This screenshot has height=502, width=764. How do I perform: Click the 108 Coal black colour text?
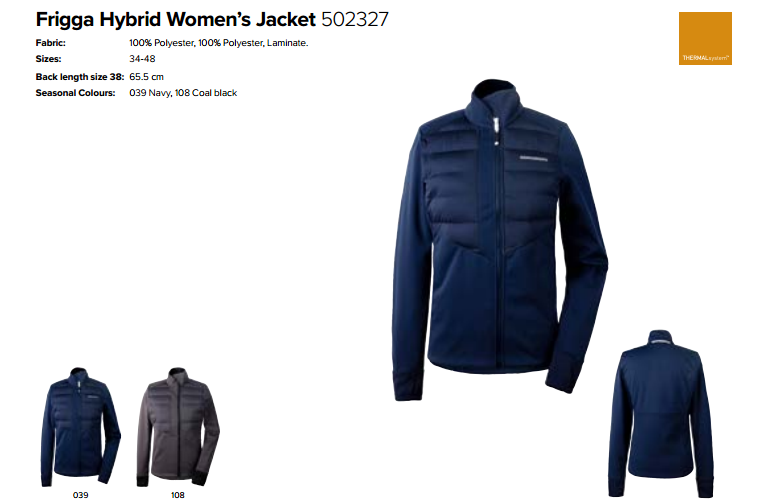click(x=206, y=93)
